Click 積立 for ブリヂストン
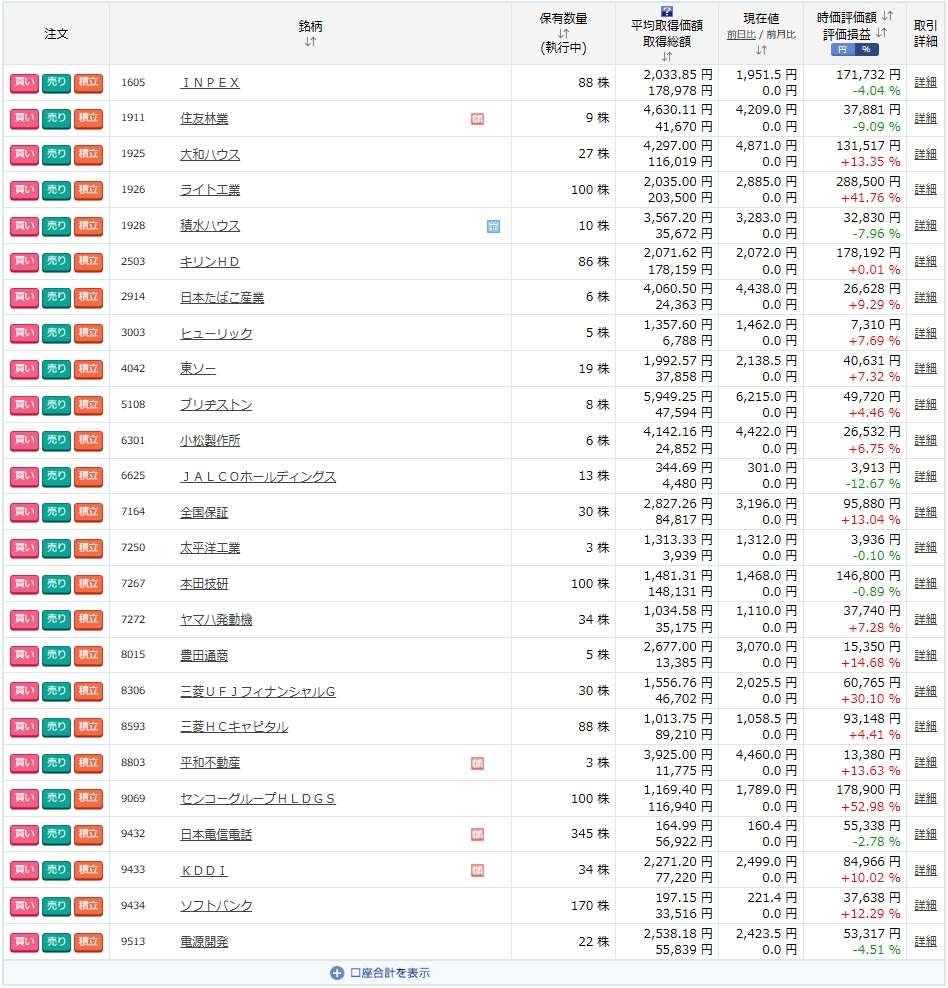948x988 pixels. coord(88,405)
